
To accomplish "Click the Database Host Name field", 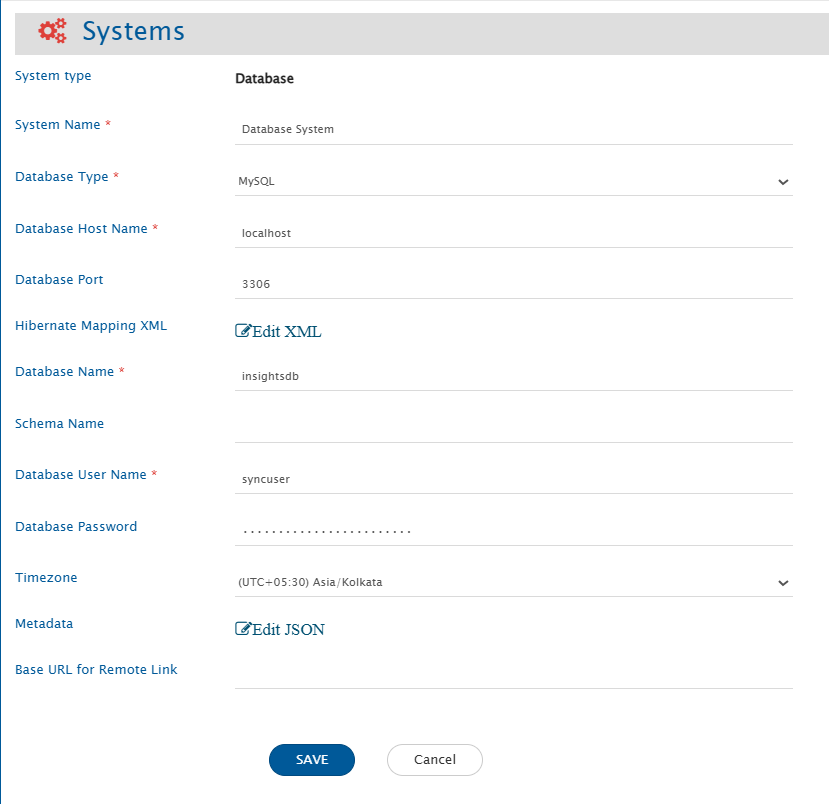I will (x=513, y=232).
